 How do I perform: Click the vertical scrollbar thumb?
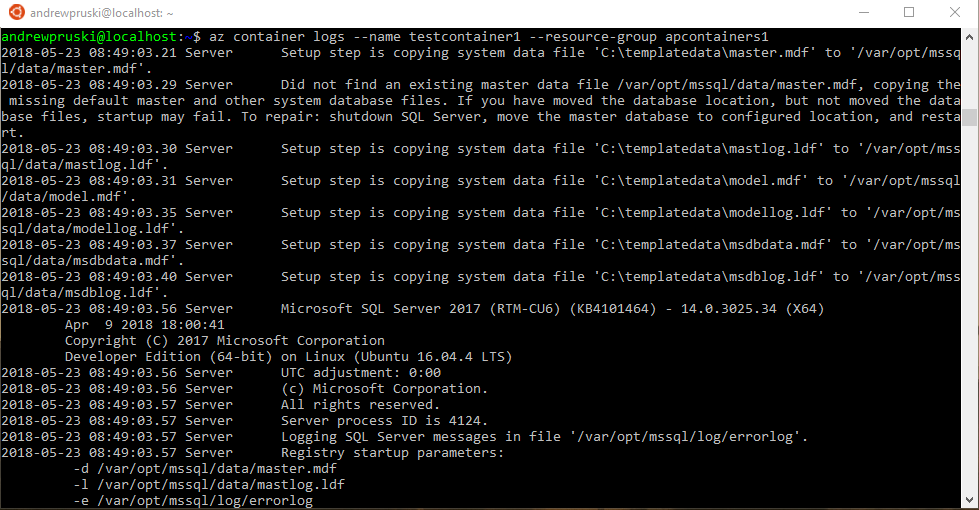(970, 117)
